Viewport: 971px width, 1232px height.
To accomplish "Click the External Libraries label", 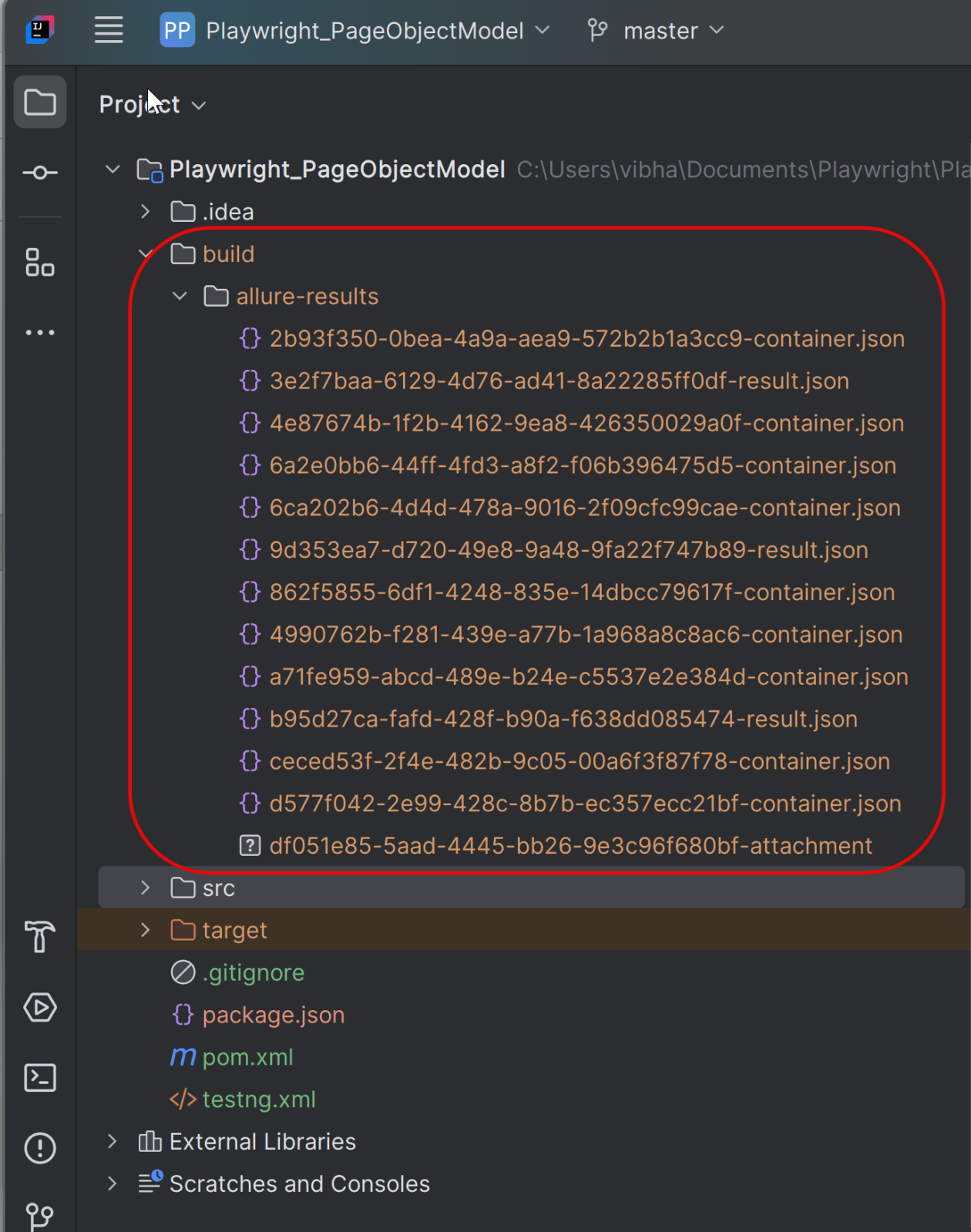I will click(263, 1142).
